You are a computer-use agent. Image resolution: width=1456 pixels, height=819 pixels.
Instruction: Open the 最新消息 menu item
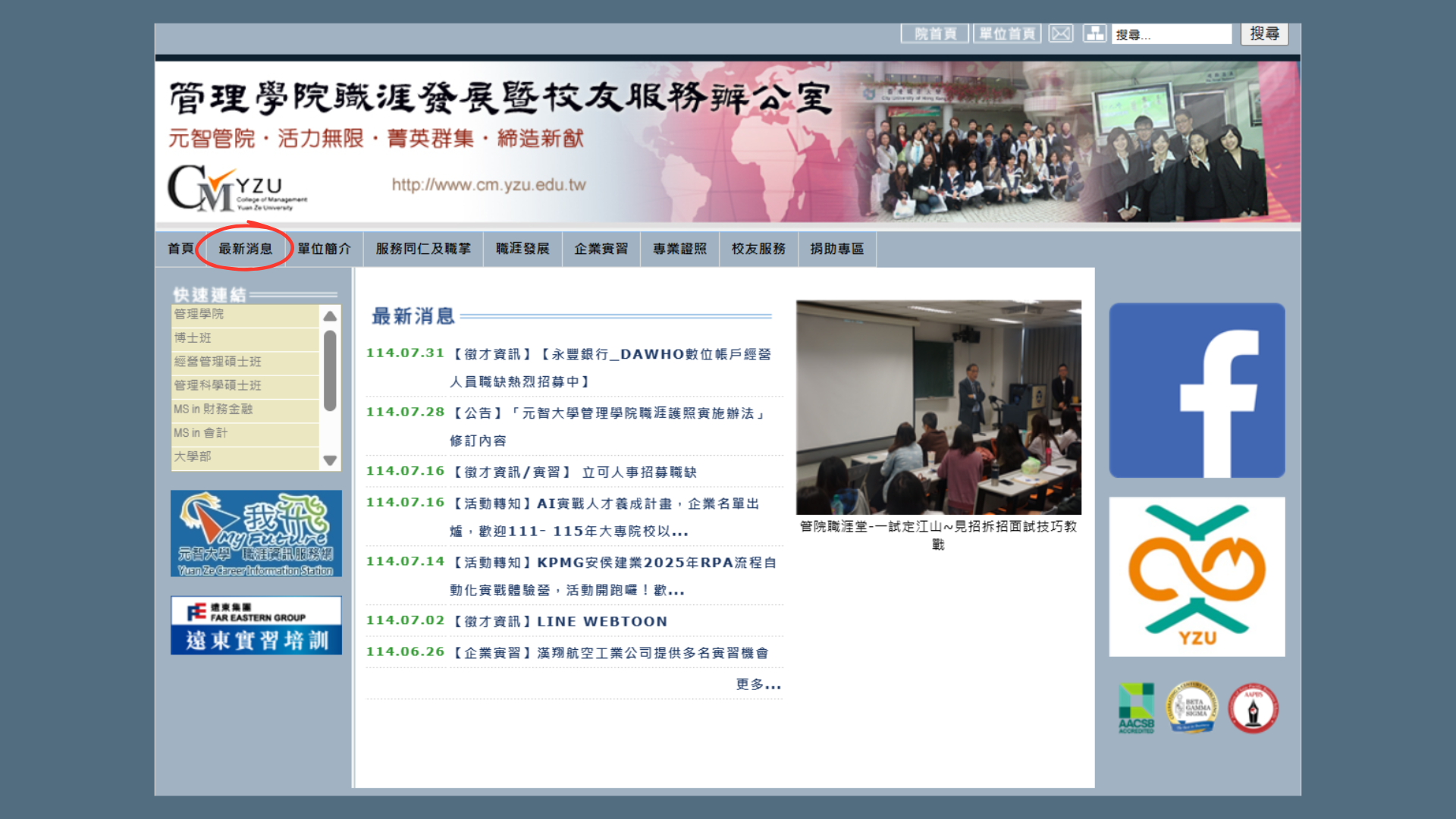click(x=245, y=249)
